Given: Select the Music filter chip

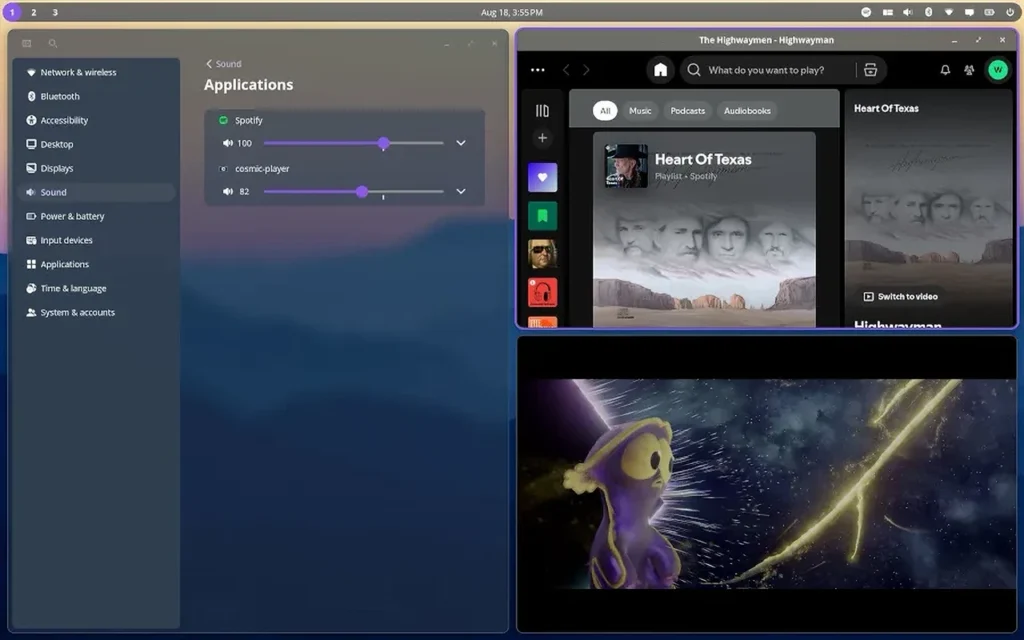Looking at the screenshot, I should pos(640,111).
